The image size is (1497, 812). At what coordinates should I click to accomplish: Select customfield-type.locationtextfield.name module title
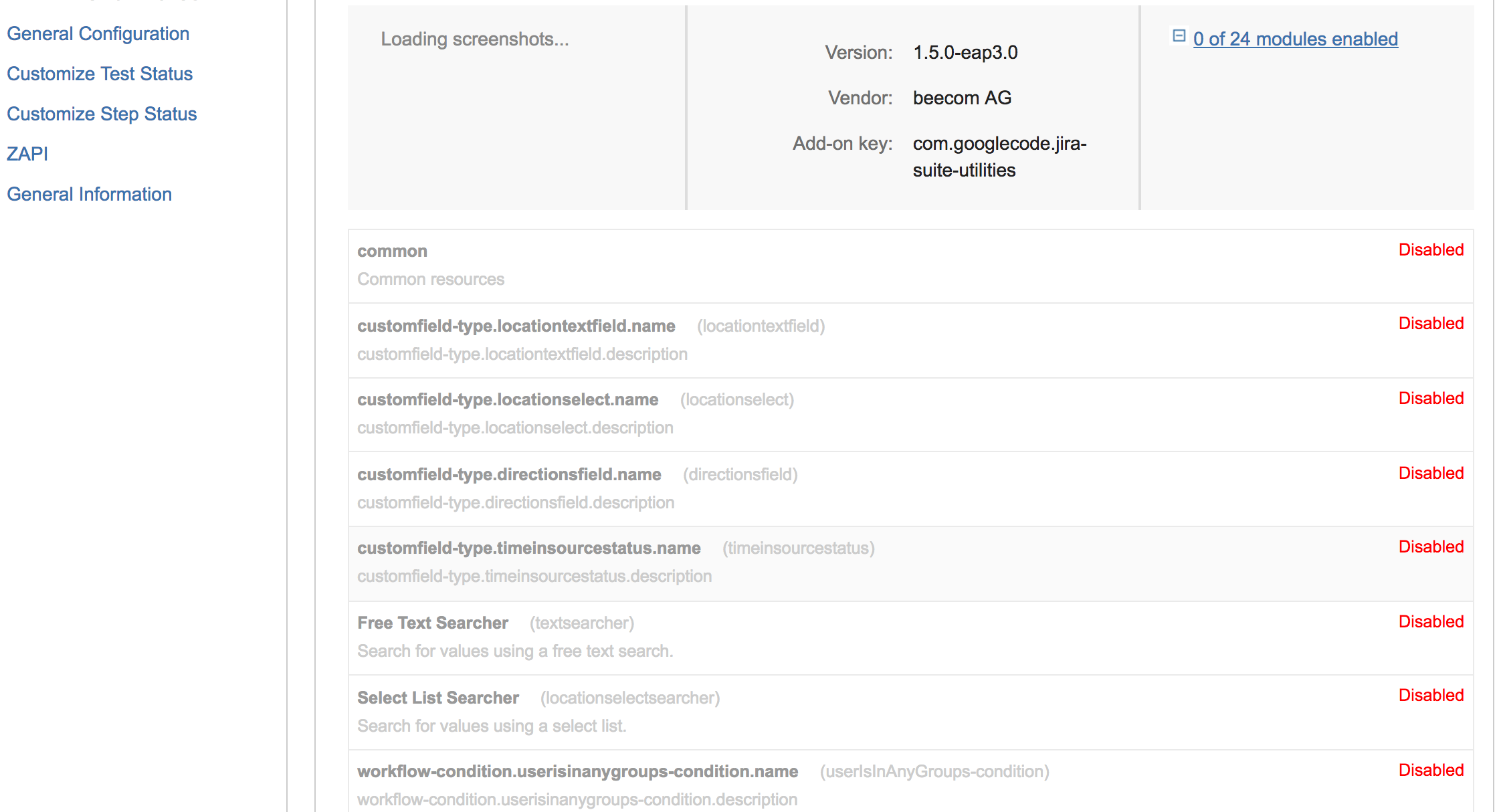pos(516,326)
